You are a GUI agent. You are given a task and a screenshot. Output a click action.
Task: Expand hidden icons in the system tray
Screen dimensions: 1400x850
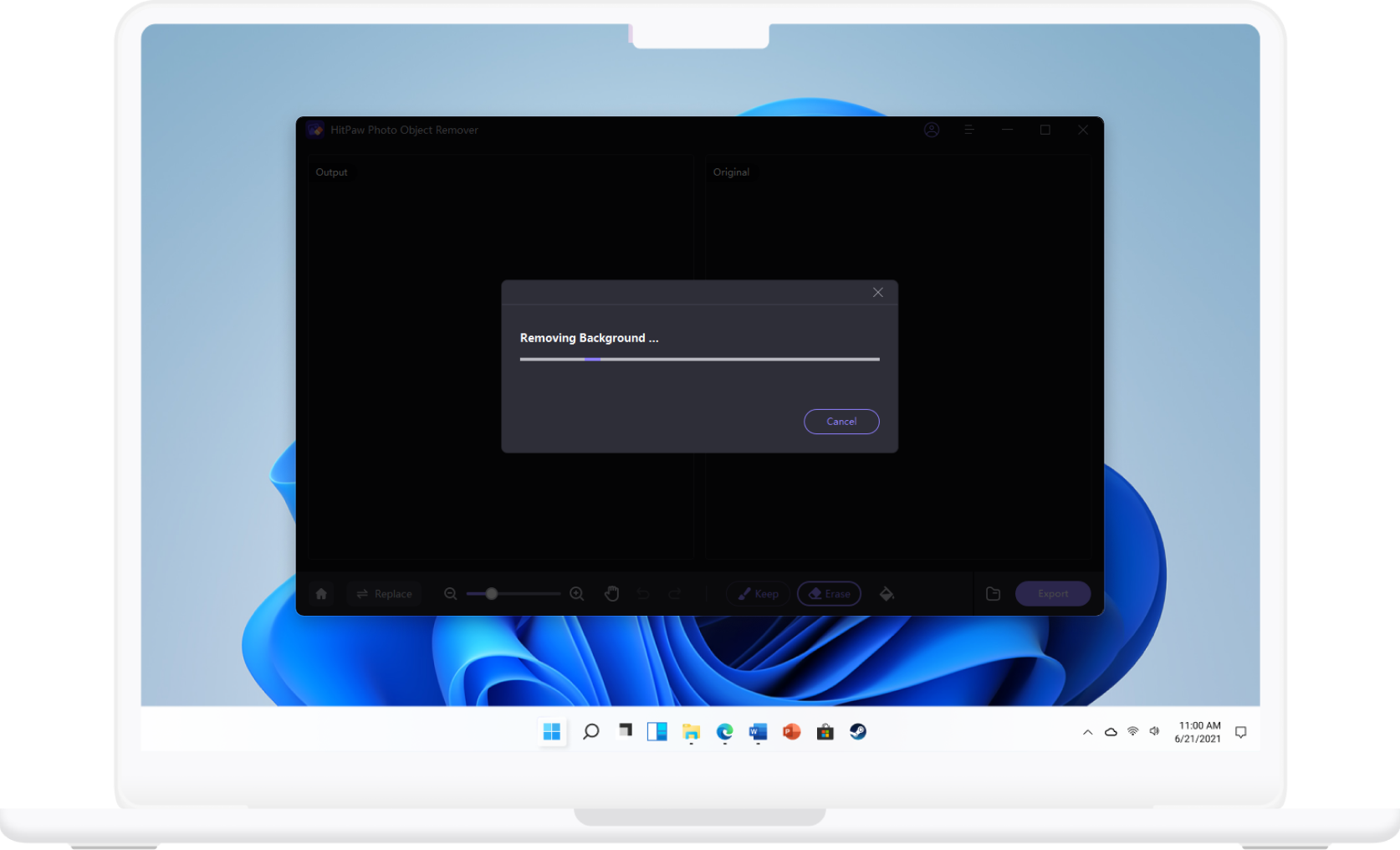coord(1087,731)
